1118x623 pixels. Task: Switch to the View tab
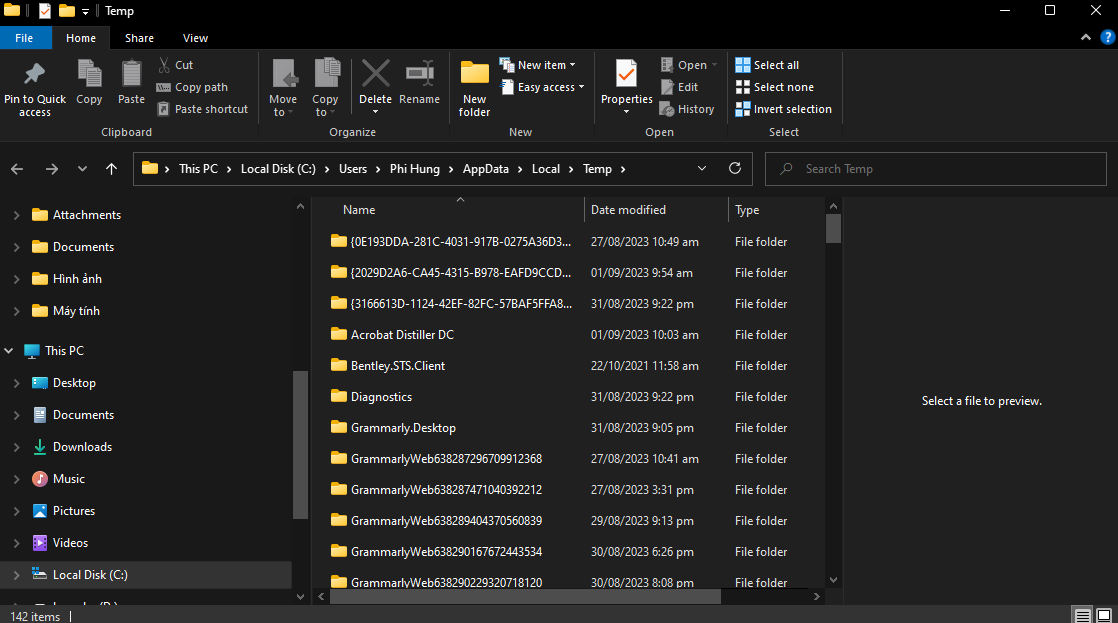195,37
